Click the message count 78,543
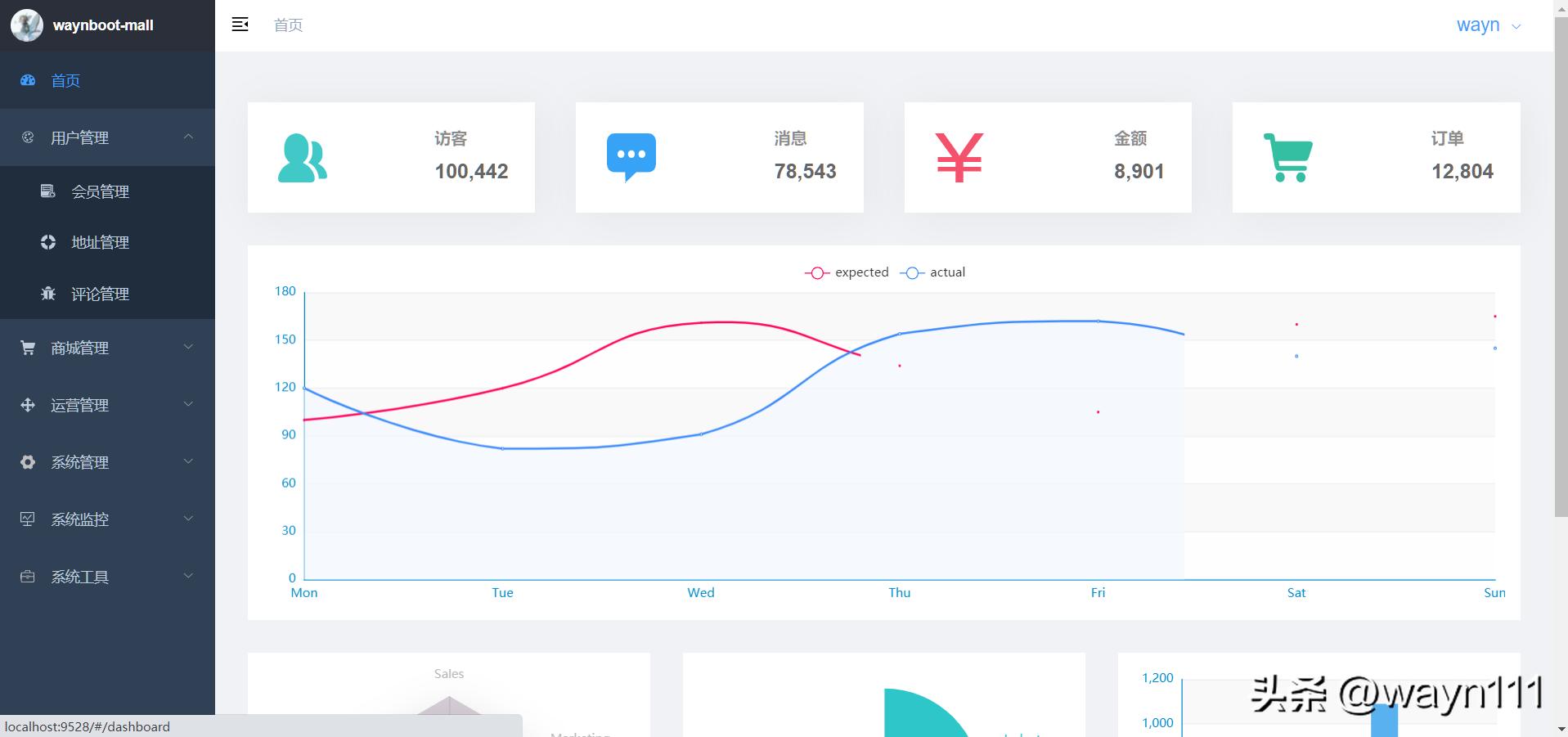 click(x=806, y=171)
